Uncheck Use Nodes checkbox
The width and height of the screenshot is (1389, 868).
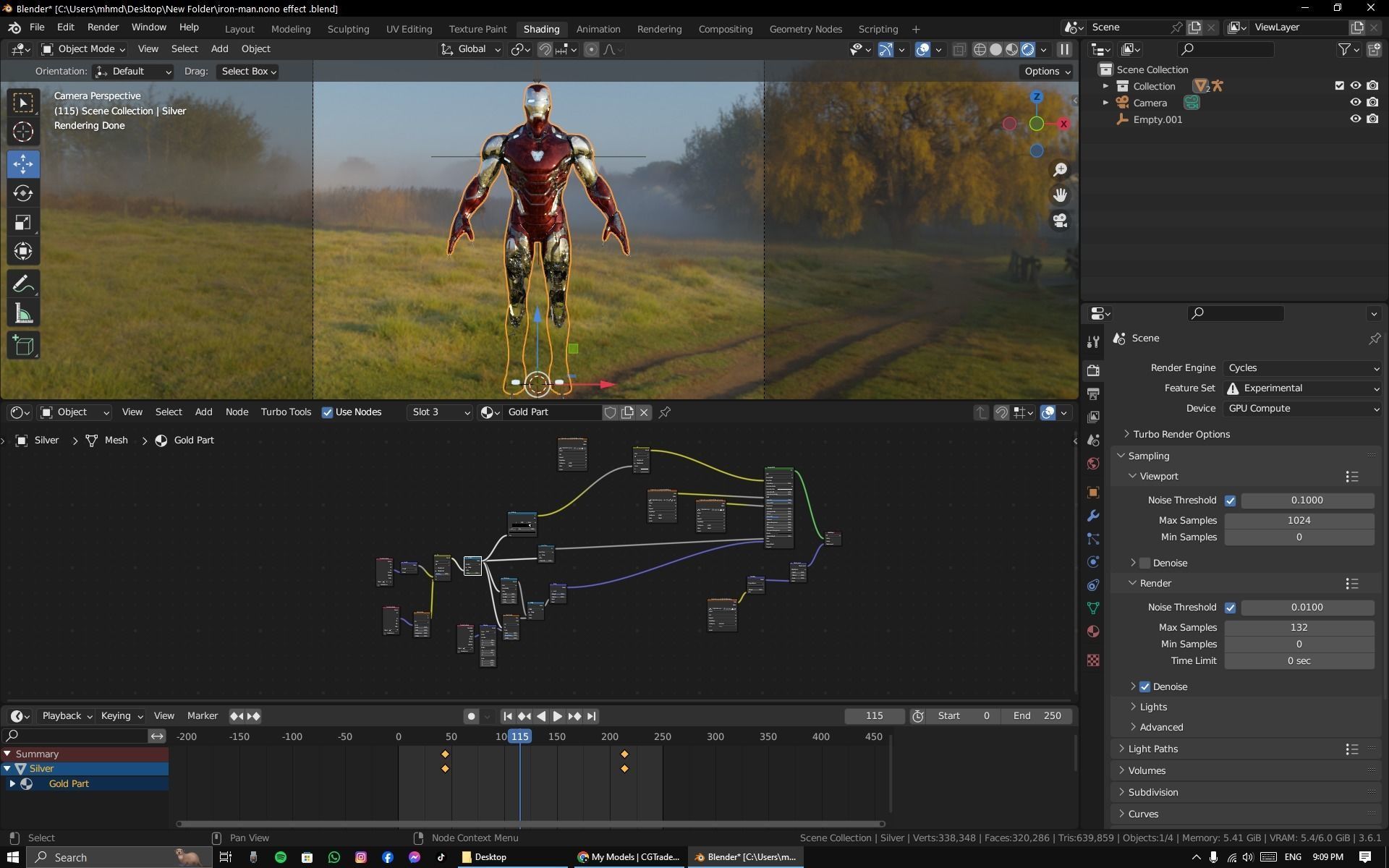328,412
